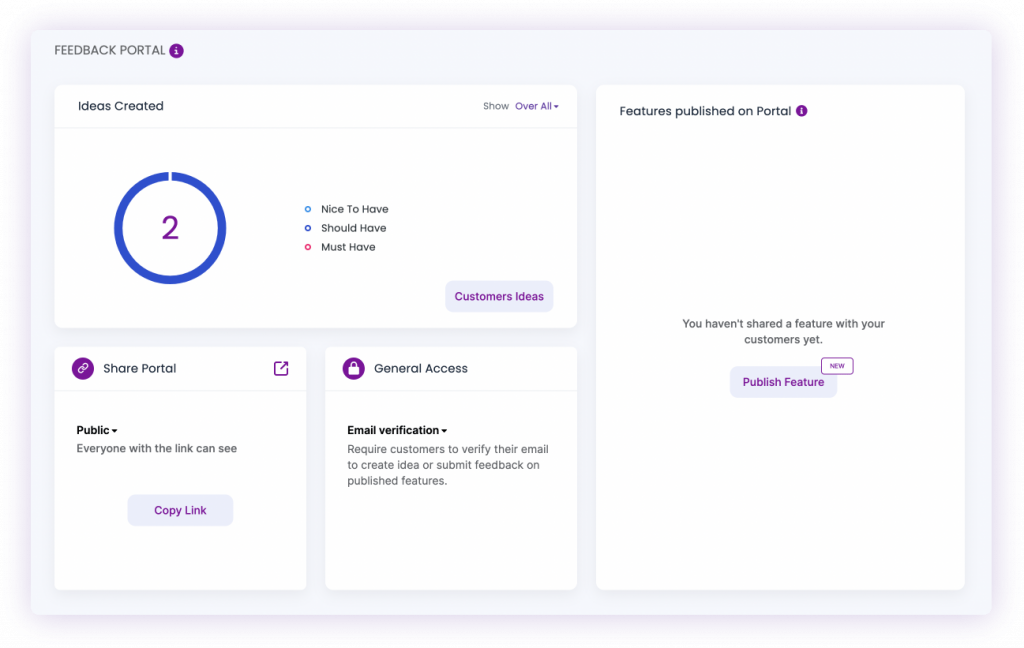Image resolution: width=1024 pixels, height=648 pixels.
Task: Expand the Public access level dropdown
Action: [95, 430]
